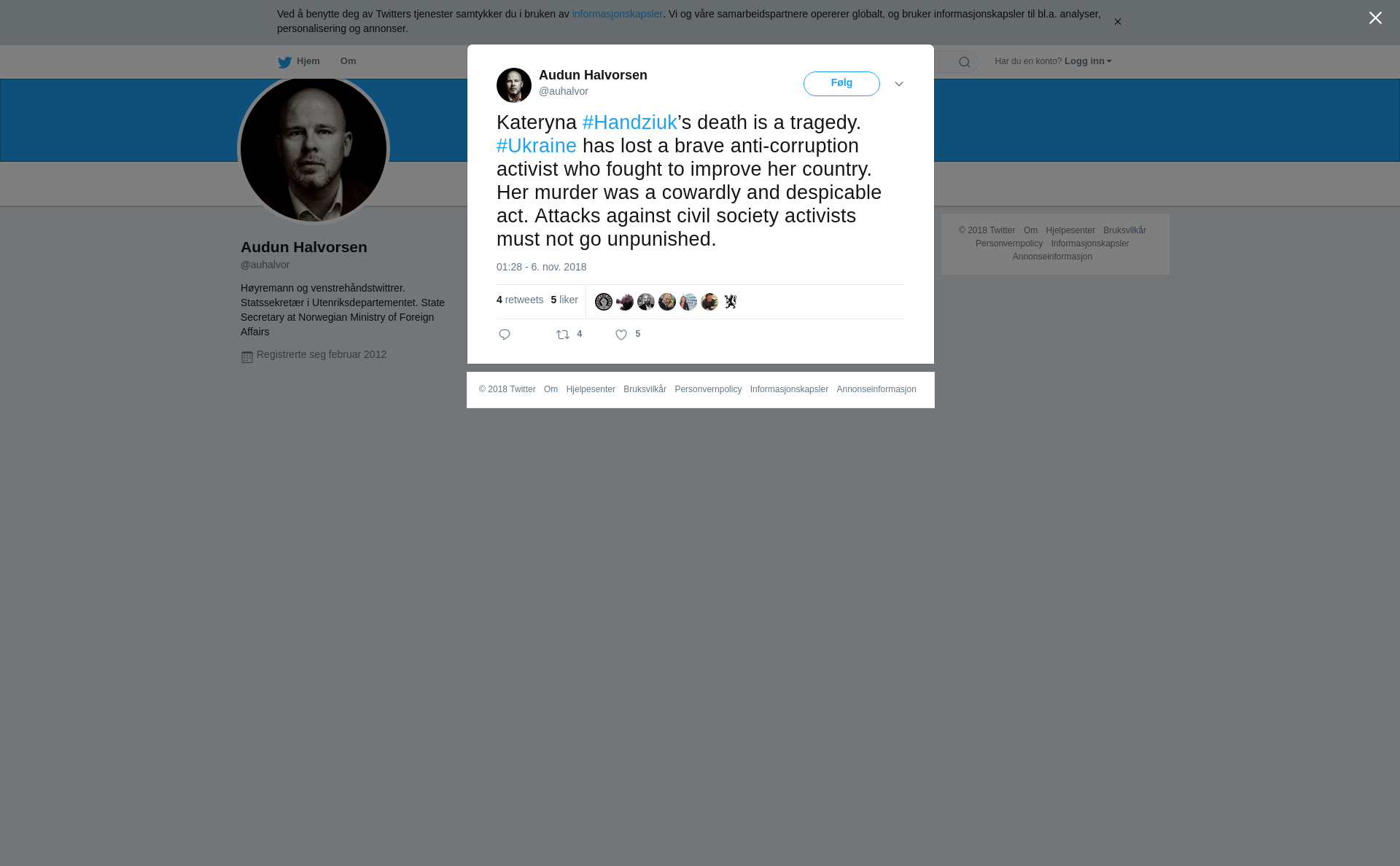The image size is (1400, 866).
Task: Open the Om menu item in top bar
Action: coord(349,61)
